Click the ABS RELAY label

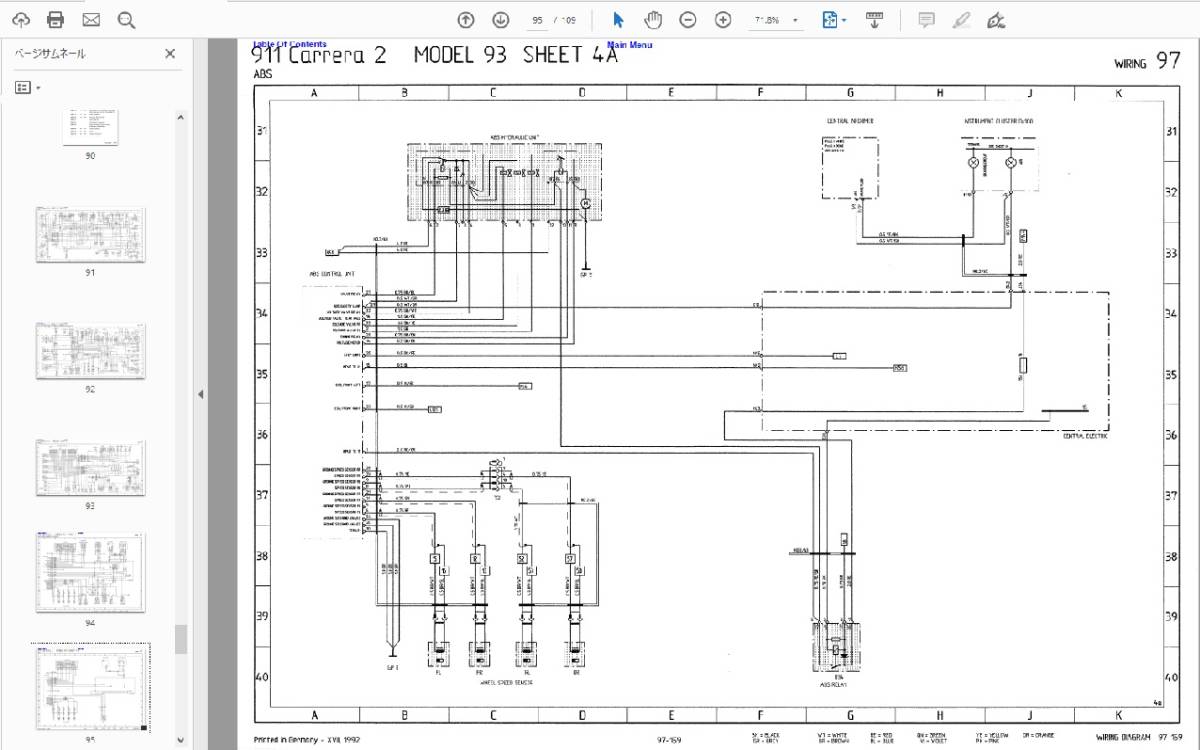pos(834,683)
